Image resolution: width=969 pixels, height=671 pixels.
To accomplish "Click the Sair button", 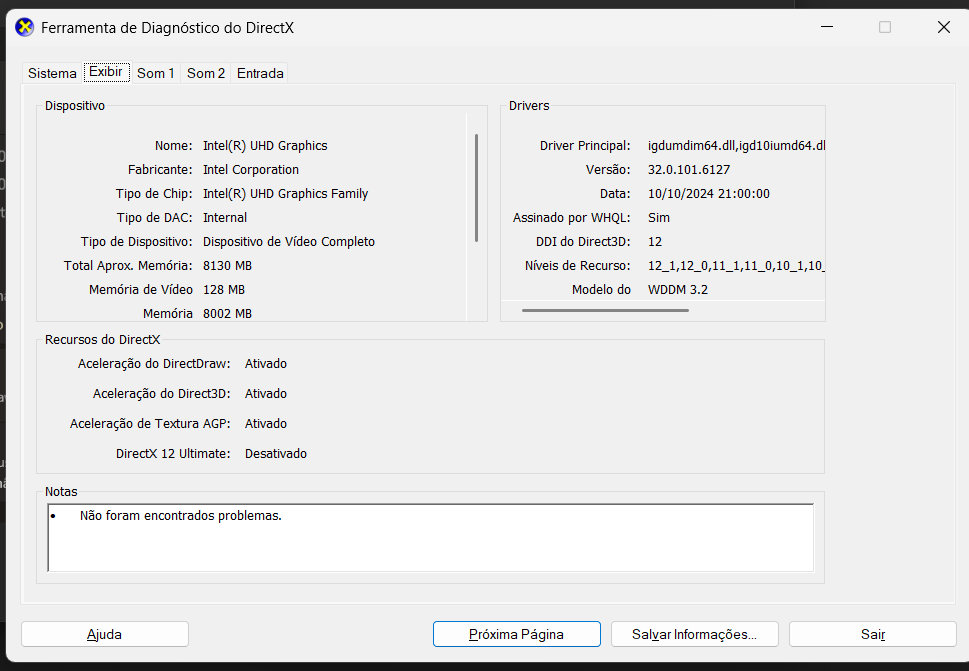I will 873,634.
